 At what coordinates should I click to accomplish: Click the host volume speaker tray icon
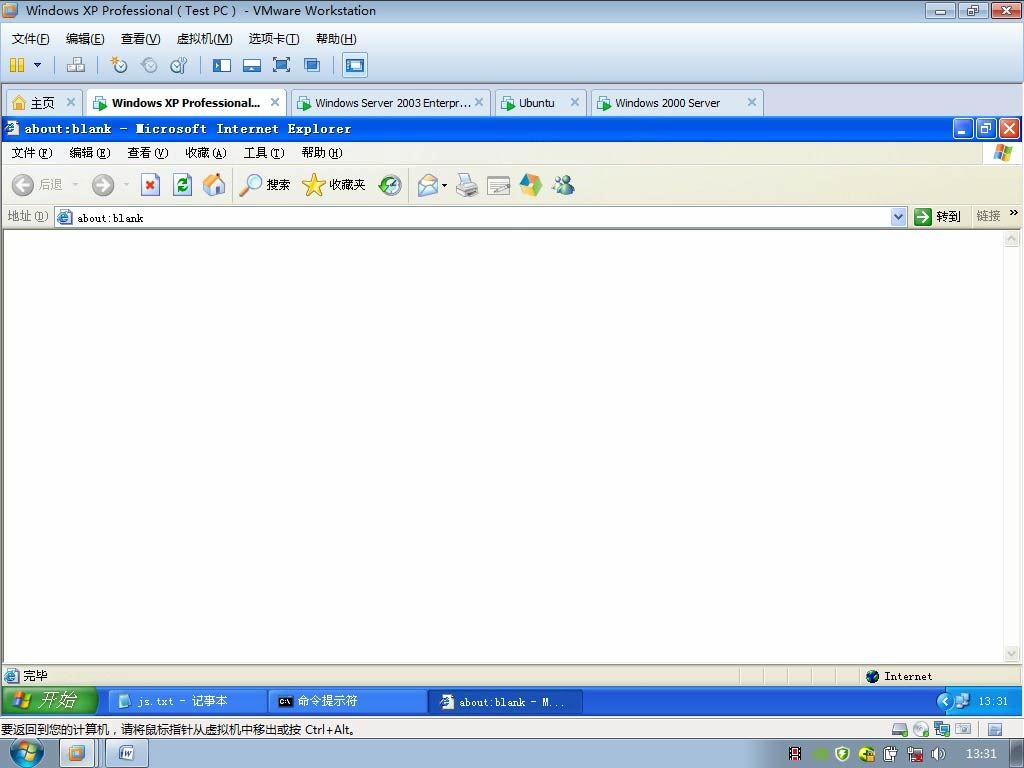coord(938,754)
